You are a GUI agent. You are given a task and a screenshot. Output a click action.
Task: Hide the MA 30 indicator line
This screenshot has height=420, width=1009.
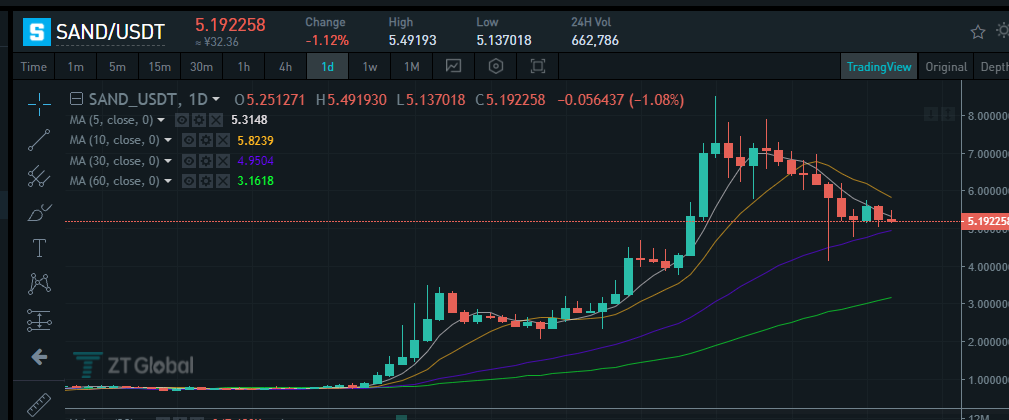189,161
